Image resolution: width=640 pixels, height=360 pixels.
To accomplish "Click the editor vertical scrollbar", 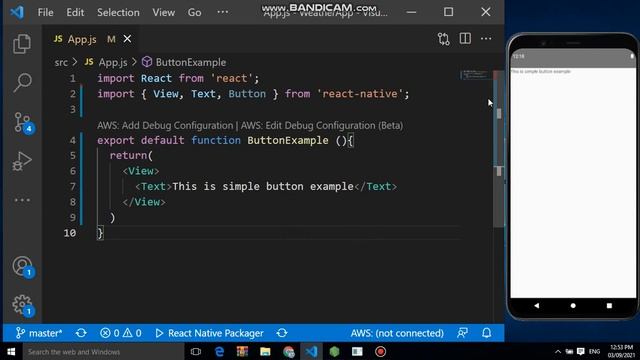I will click(x=498, y=149).
